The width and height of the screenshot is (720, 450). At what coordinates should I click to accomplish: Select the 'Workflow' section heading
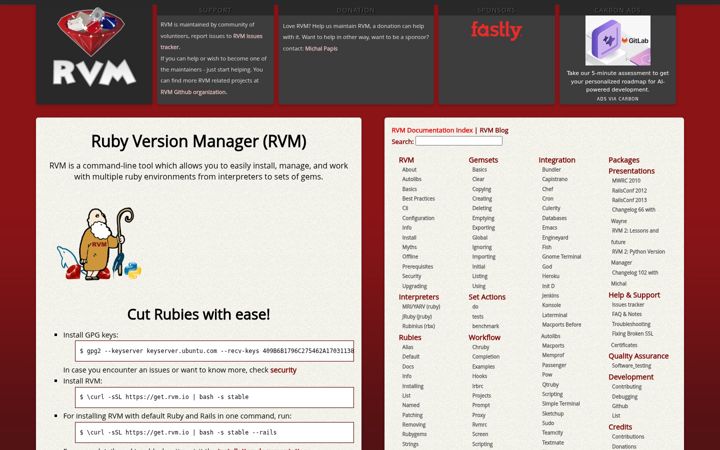(x=484, y=338)
